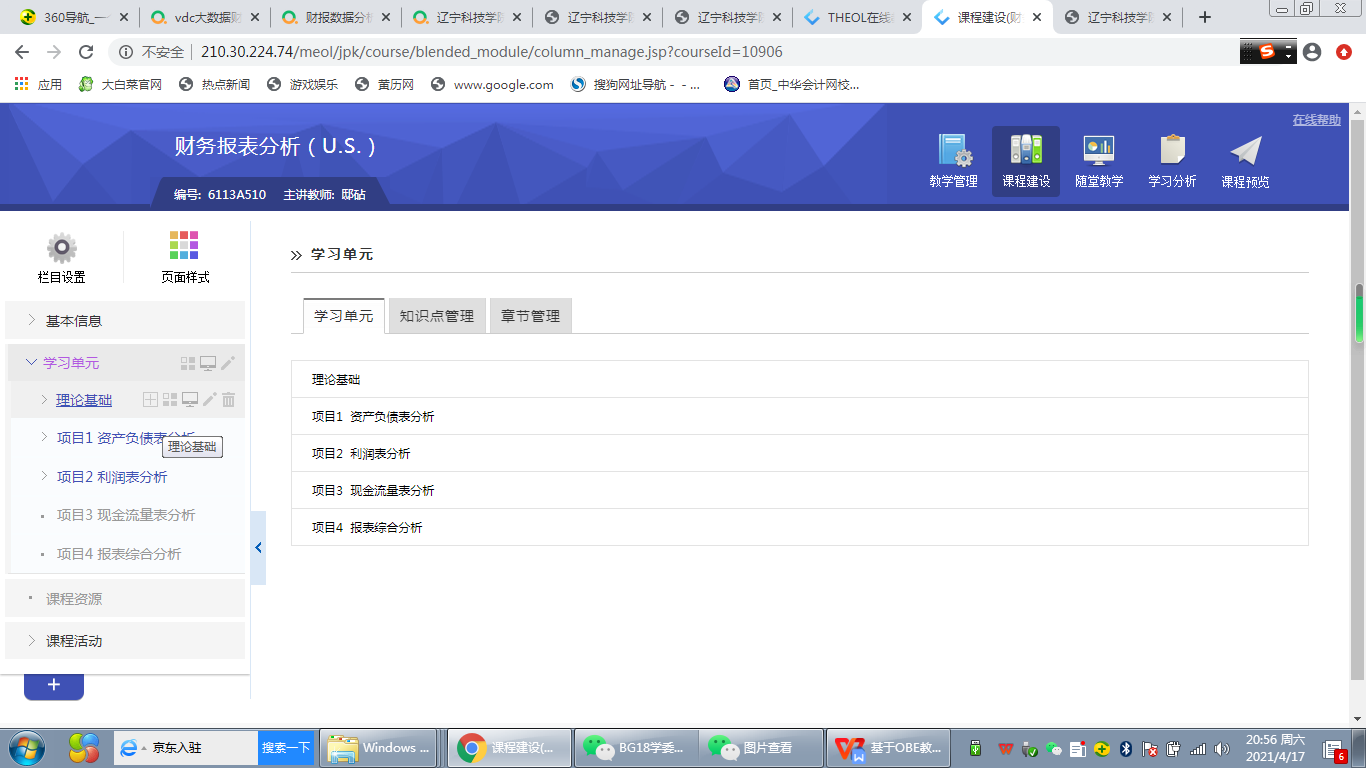Open the 应用 apps bookmark shortcut
1366x768 pixels.
pyautogui.click(x=38, y=85)
